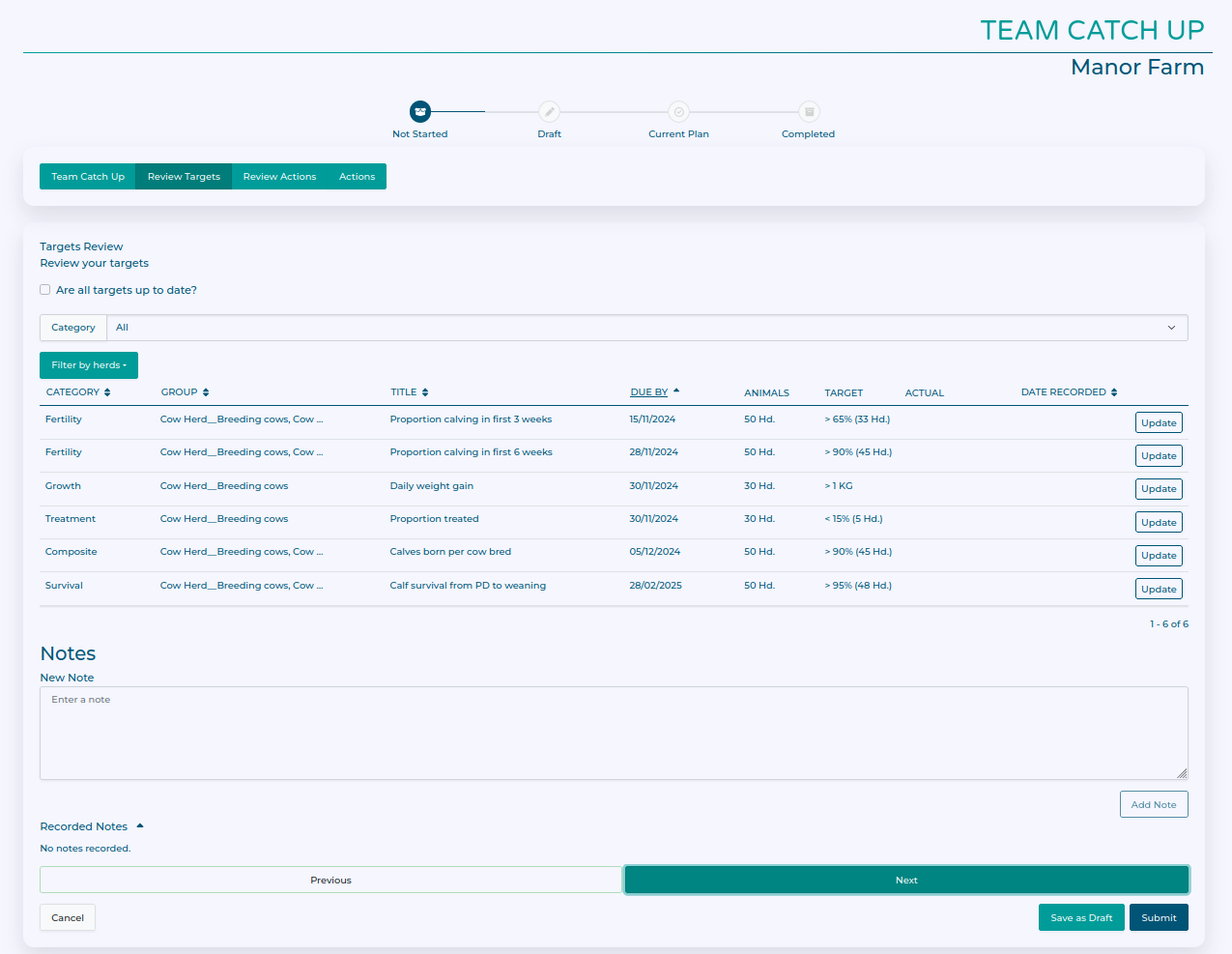Switch to the Team Catch Up tab

[x=88, y=177]
